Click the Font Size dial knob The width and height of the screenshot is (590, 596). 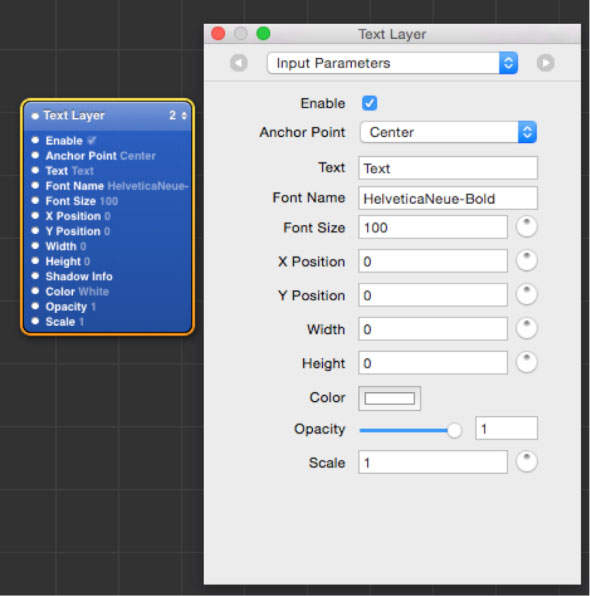click(x=527, y=227)
